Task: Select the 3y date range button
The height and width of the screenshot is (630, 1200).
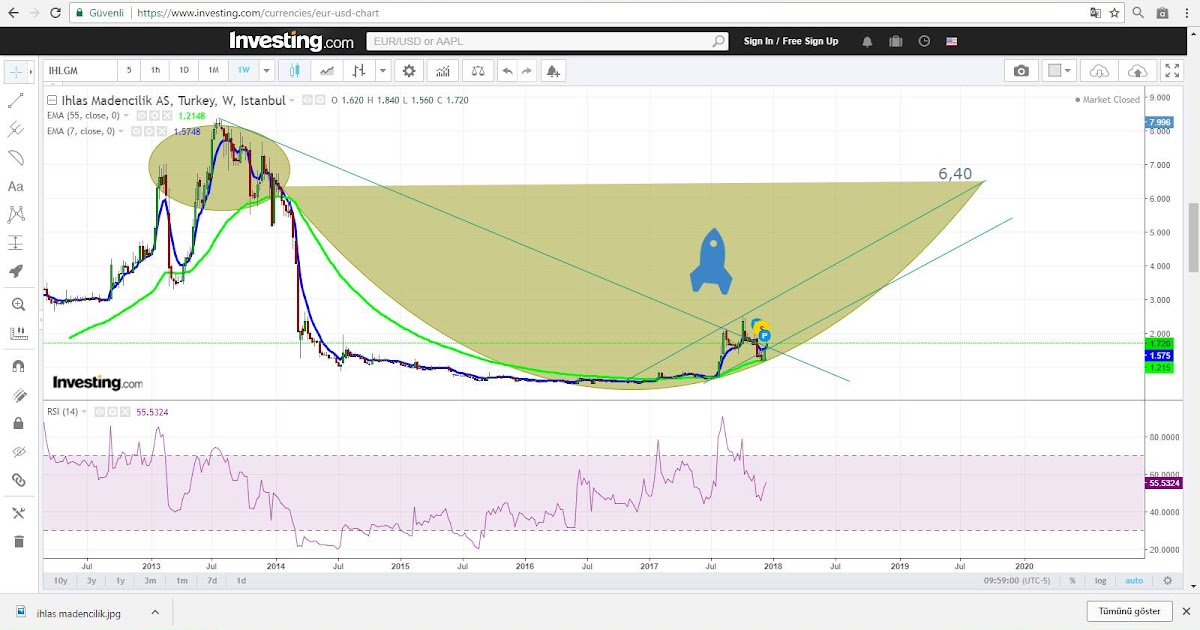Action: (x=91, y=580)
